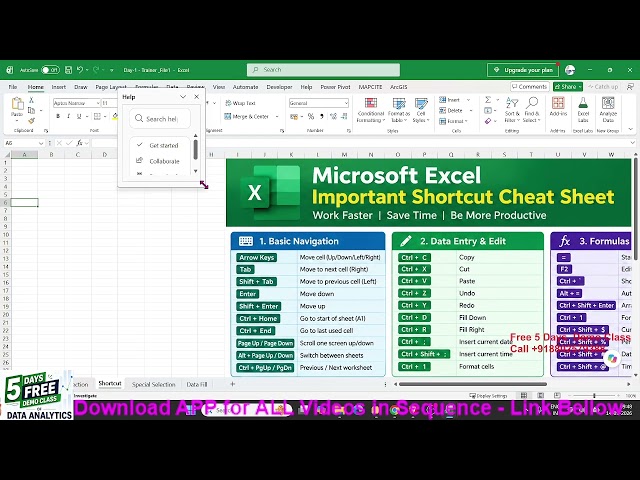Toggle Italic formatting

68,116
